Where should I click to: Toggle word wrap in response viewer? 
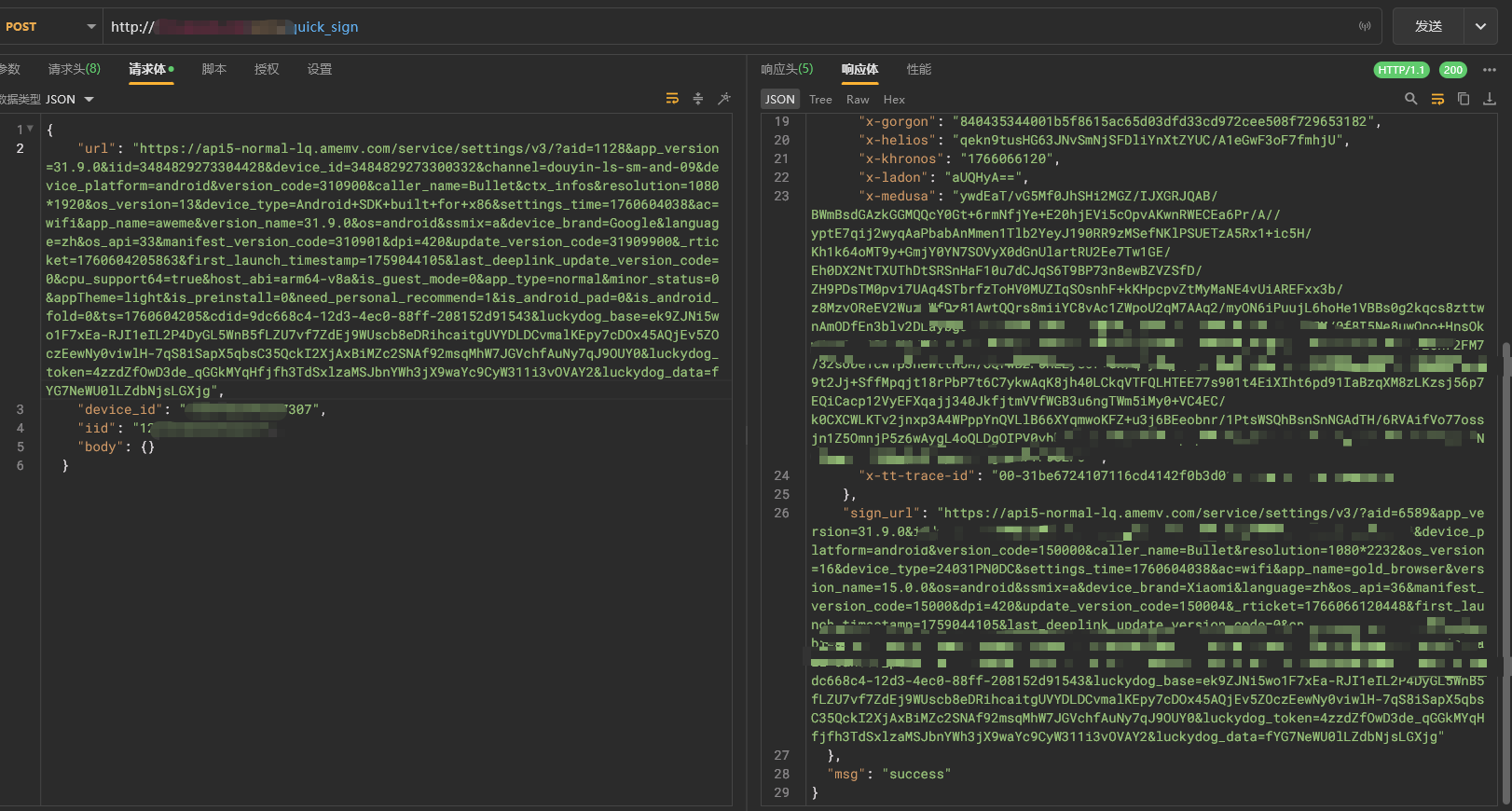1437,99
